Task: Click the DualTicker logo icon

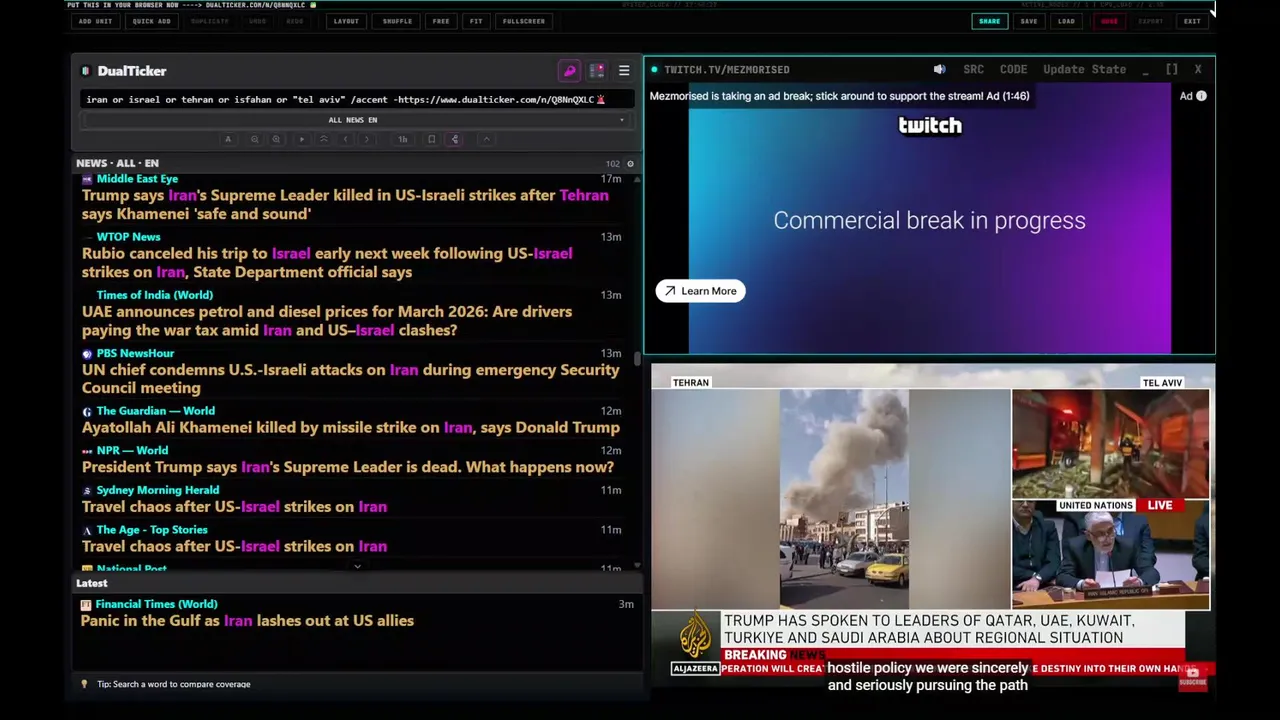Action: 86,71
